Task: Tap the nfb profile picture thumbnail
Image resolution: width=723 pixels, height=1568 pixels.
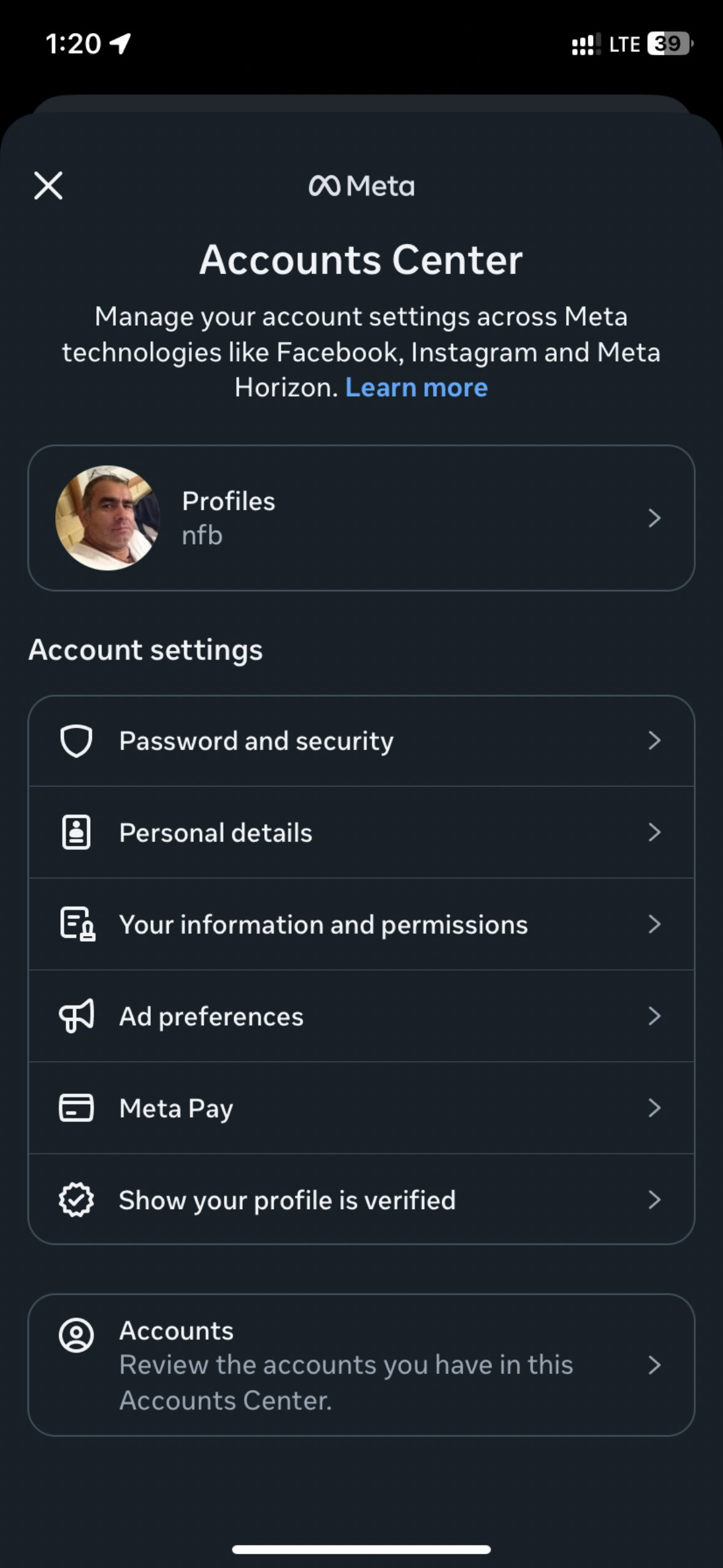Action: [x=108, y=518]
